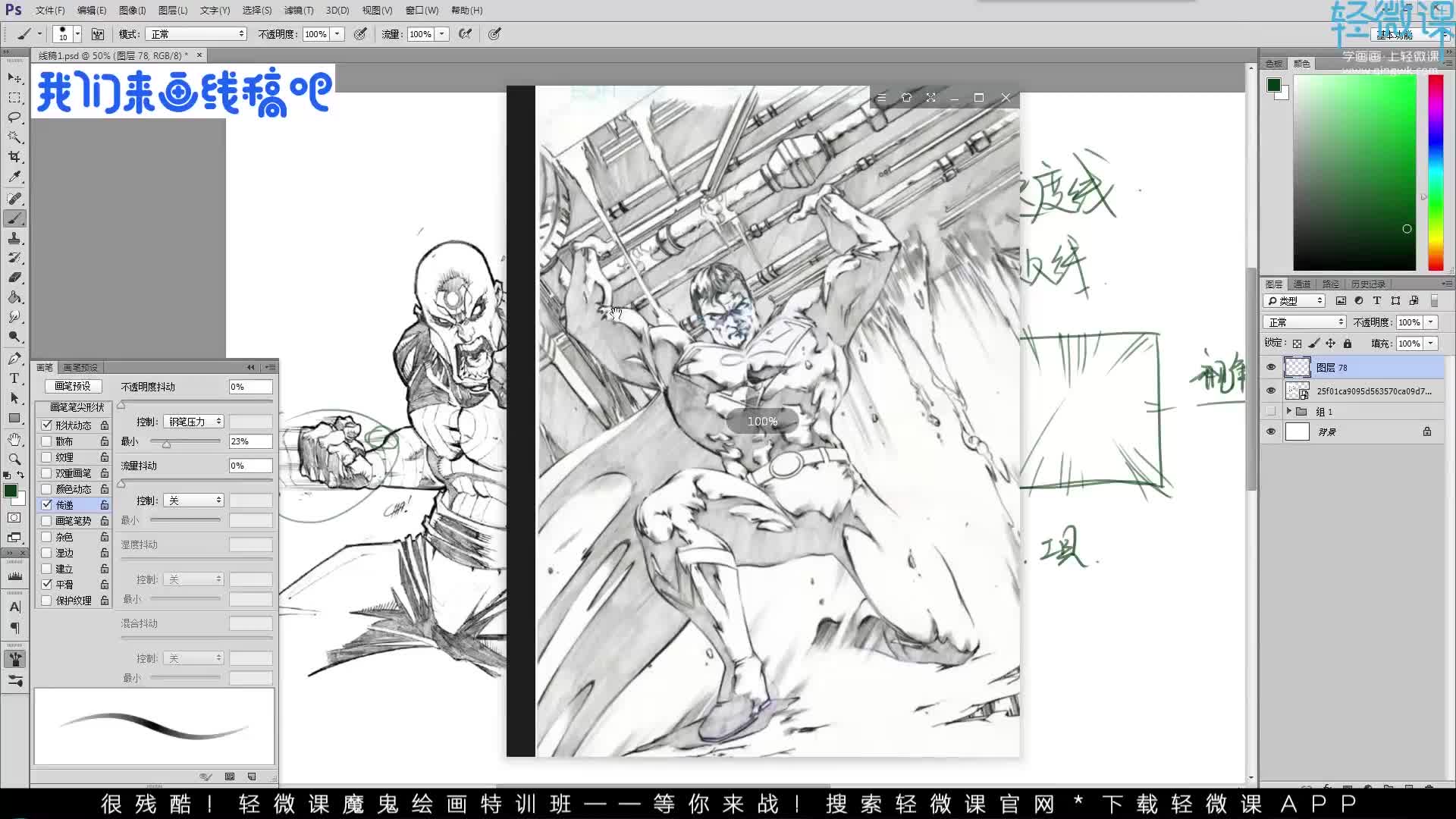Select the Crop tool
1456x819 pixels.
pyautogui.click(x=15, y=157)
